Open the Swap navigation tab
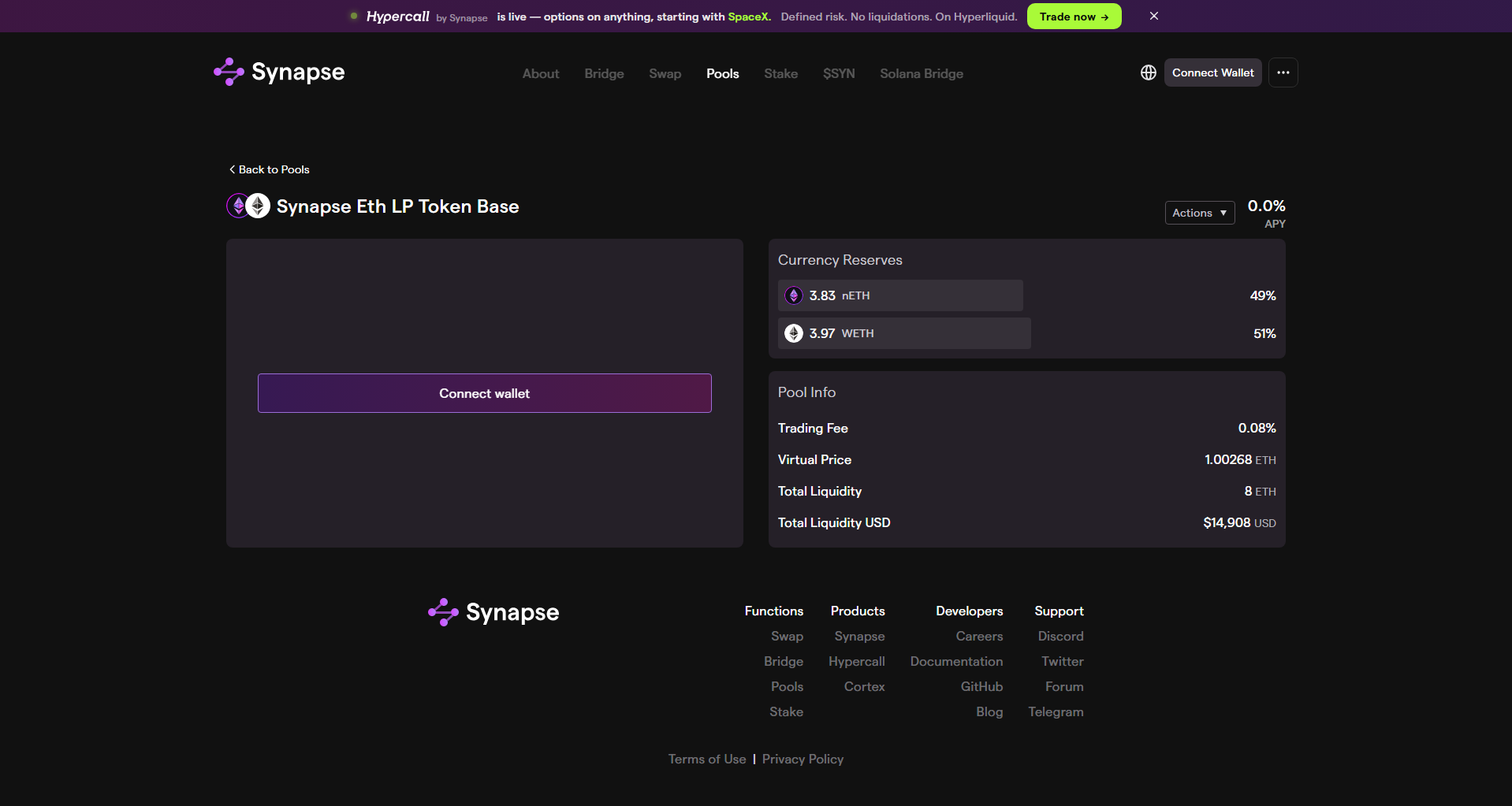 665,73
